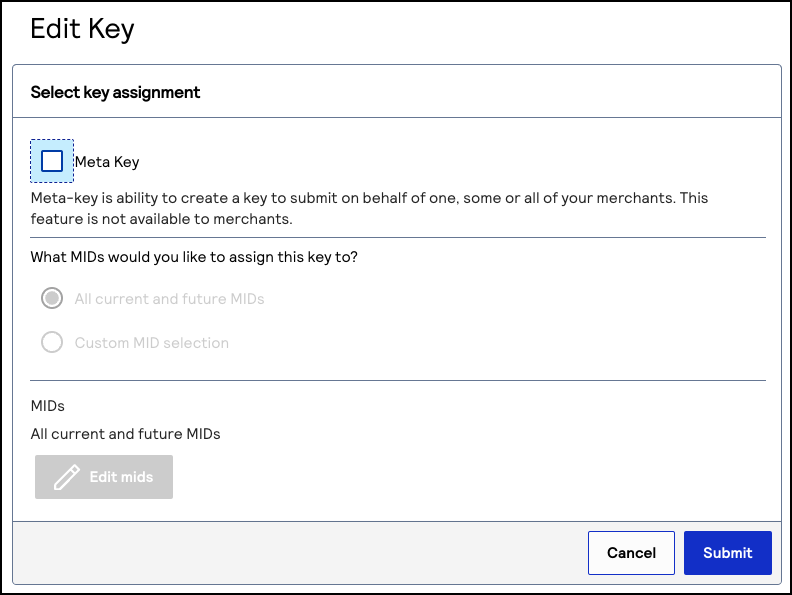This screenshot has height=595, width=792.
Task: Submit the key assignment
Action: click(x=727, y=553)
